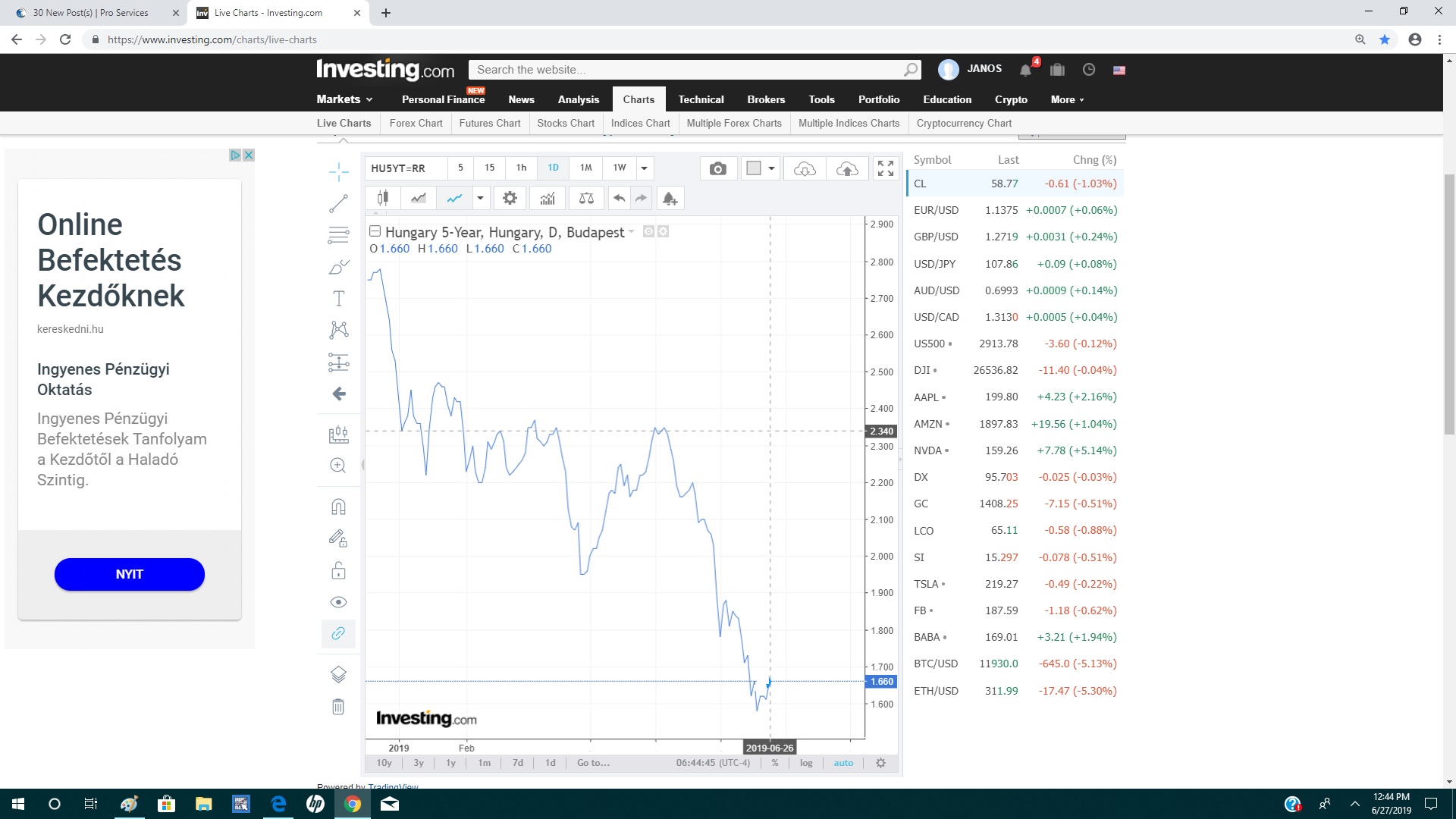Open Hungary 5-Year series title dropdown
Viewport: 1456px width, 819px height.
(x=631, y=231)
